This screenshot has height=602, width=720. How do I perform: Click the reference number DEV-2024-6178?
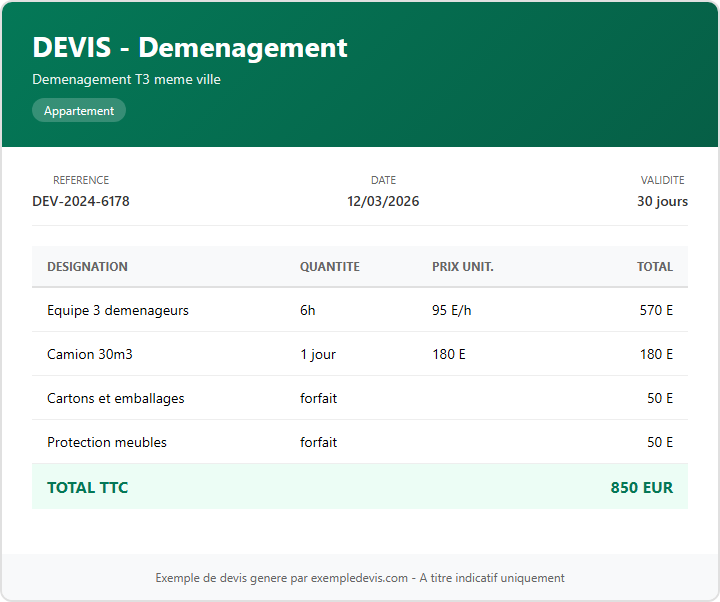click(81, 201)
